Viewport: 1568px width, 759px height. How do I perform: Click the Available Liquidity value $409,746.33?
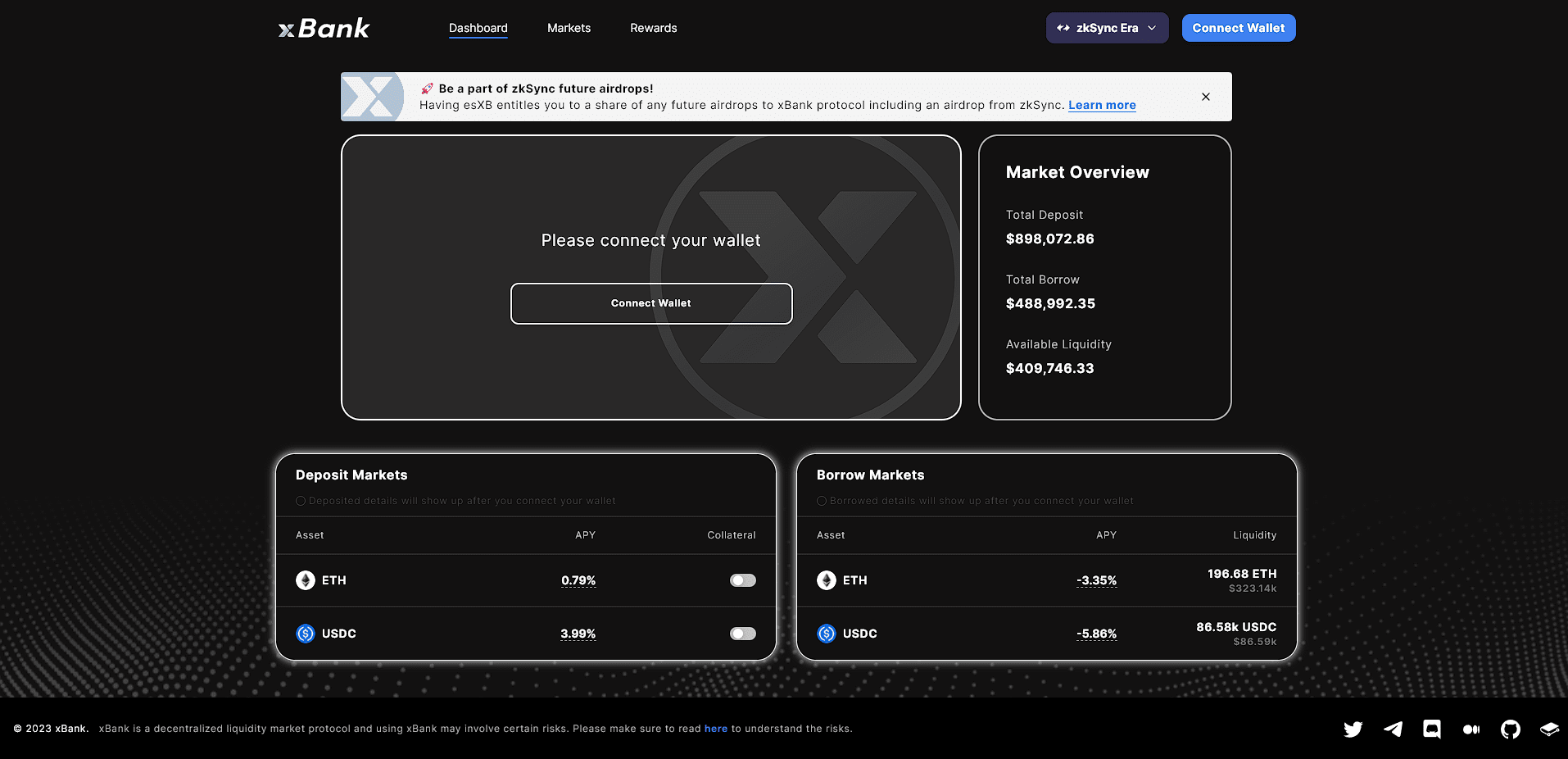pyautogui.click(x=1050, y=368)
